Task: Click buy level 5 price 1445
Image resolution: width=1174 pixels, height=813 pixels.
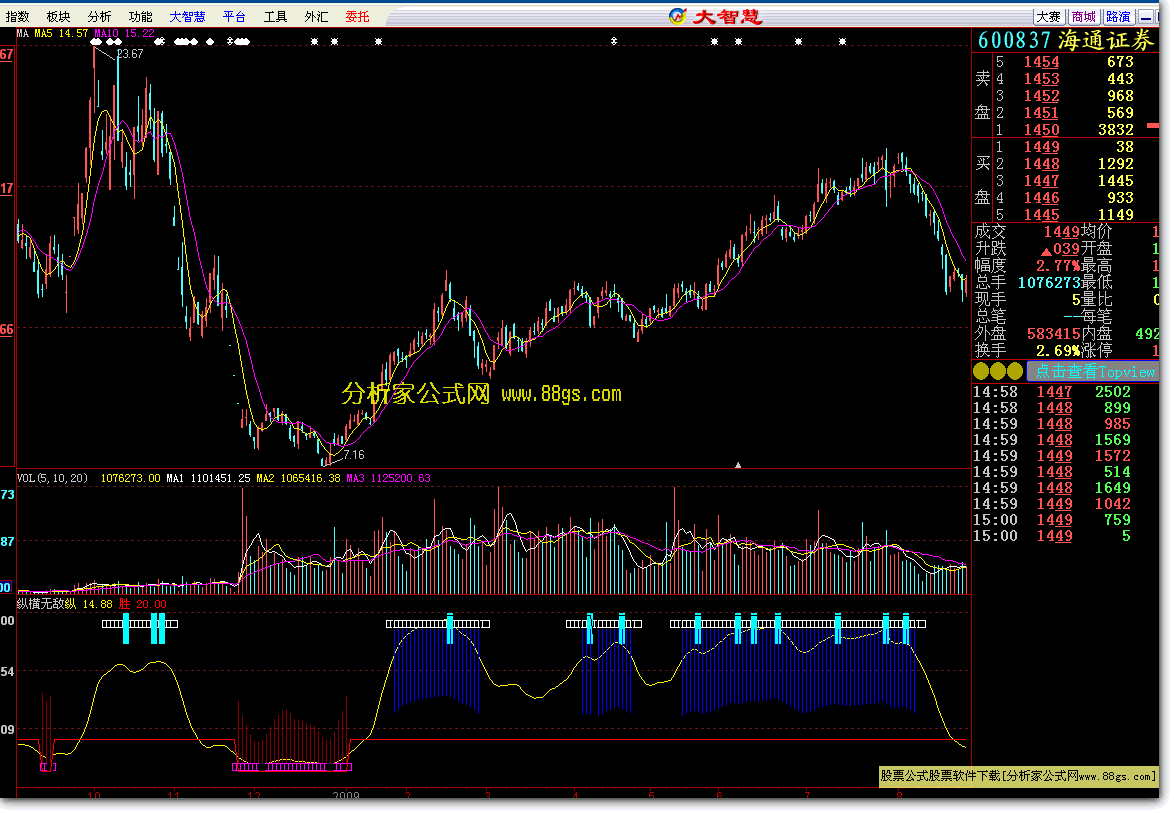Action: 1041,215
